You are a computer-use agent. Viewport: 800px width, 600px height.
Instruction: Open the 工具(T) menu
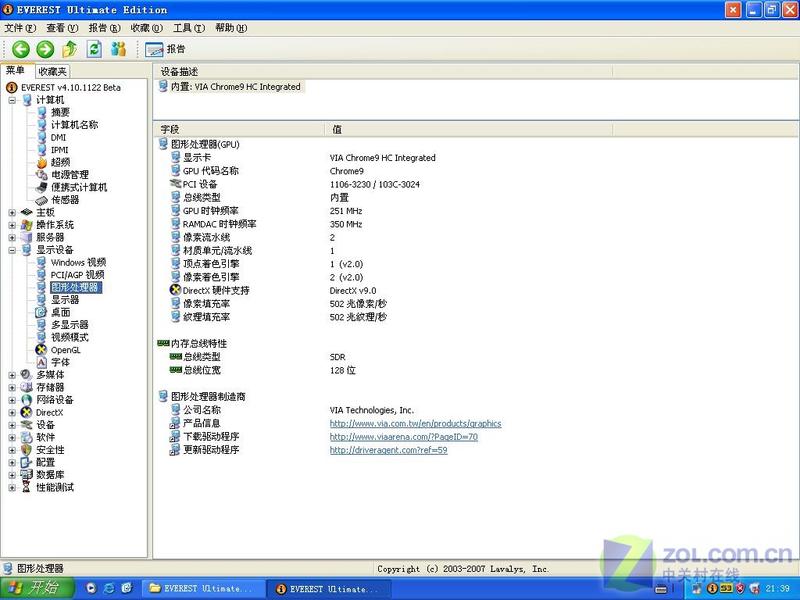189,28
